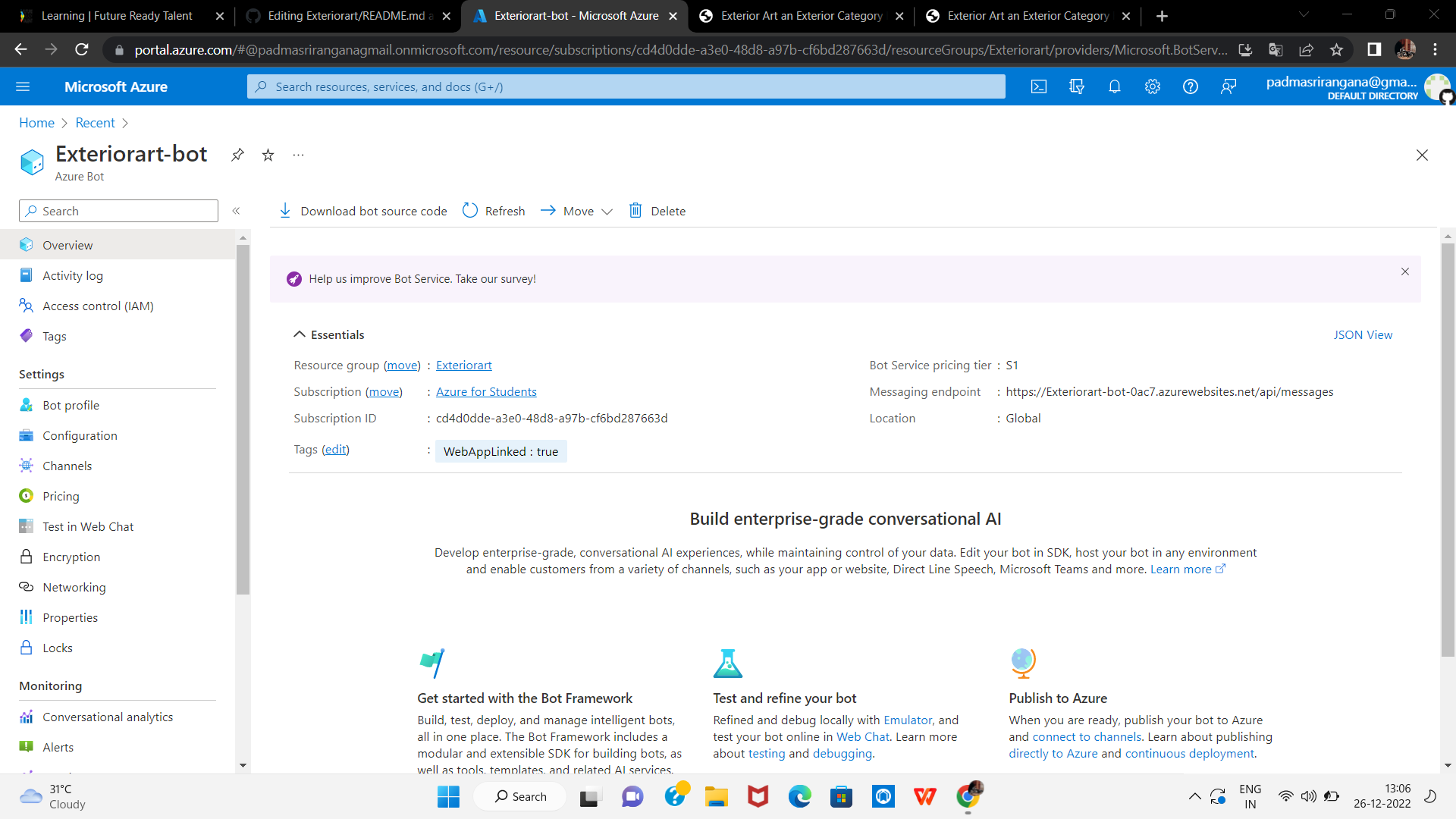Open Test in Web Chat
This screenshot has width=1456, height=819.
coord(88,526)
